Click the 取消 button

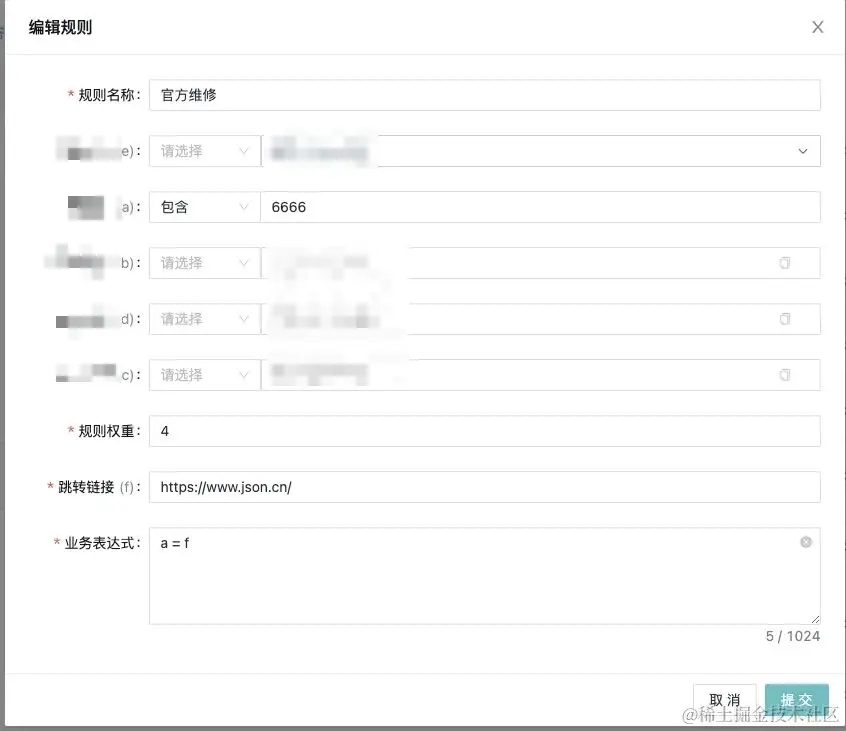pyautogui.click(x=725, y=700)
